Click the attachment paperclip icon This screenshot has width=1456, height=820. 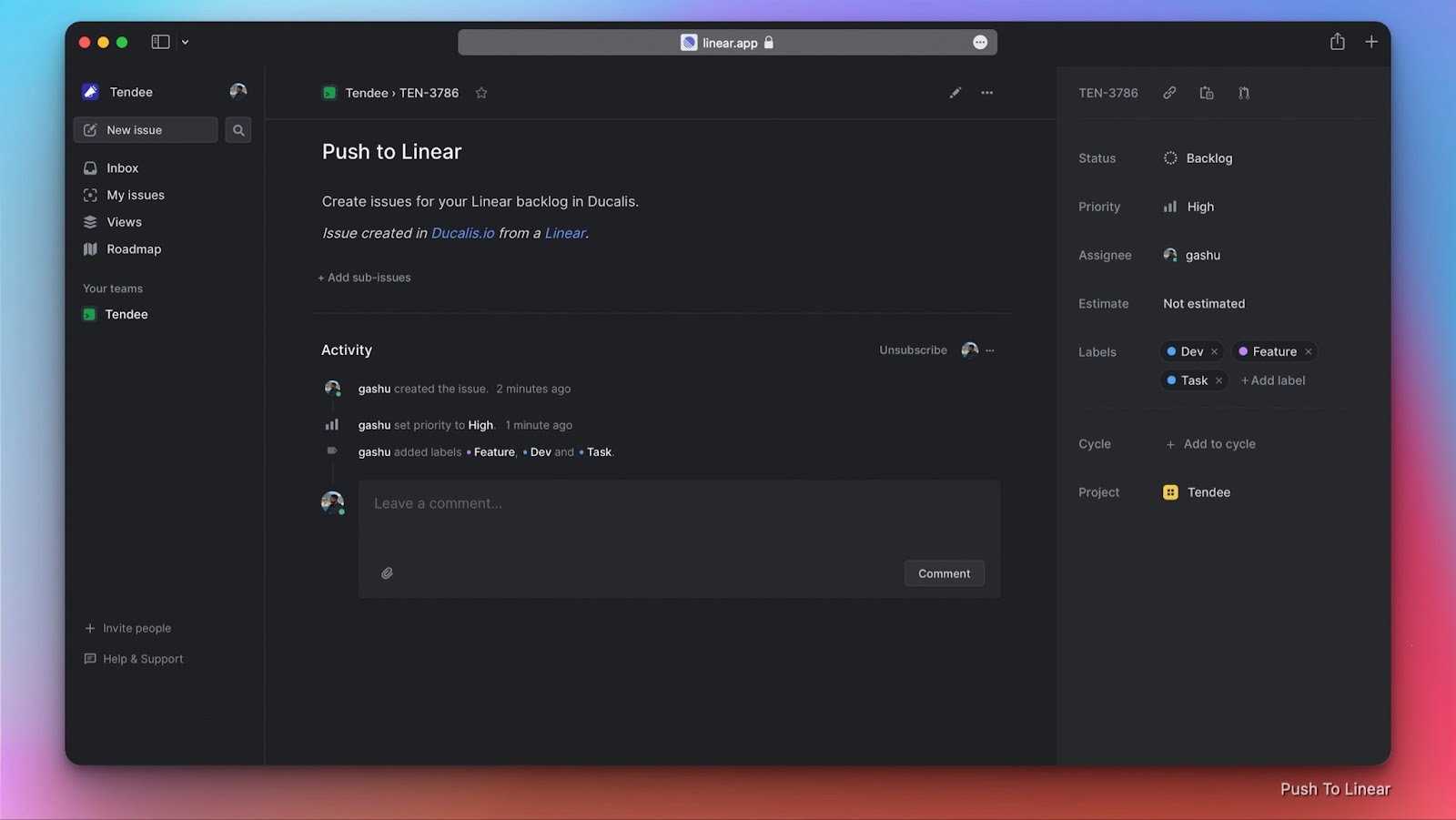click(x=387, y=573)
